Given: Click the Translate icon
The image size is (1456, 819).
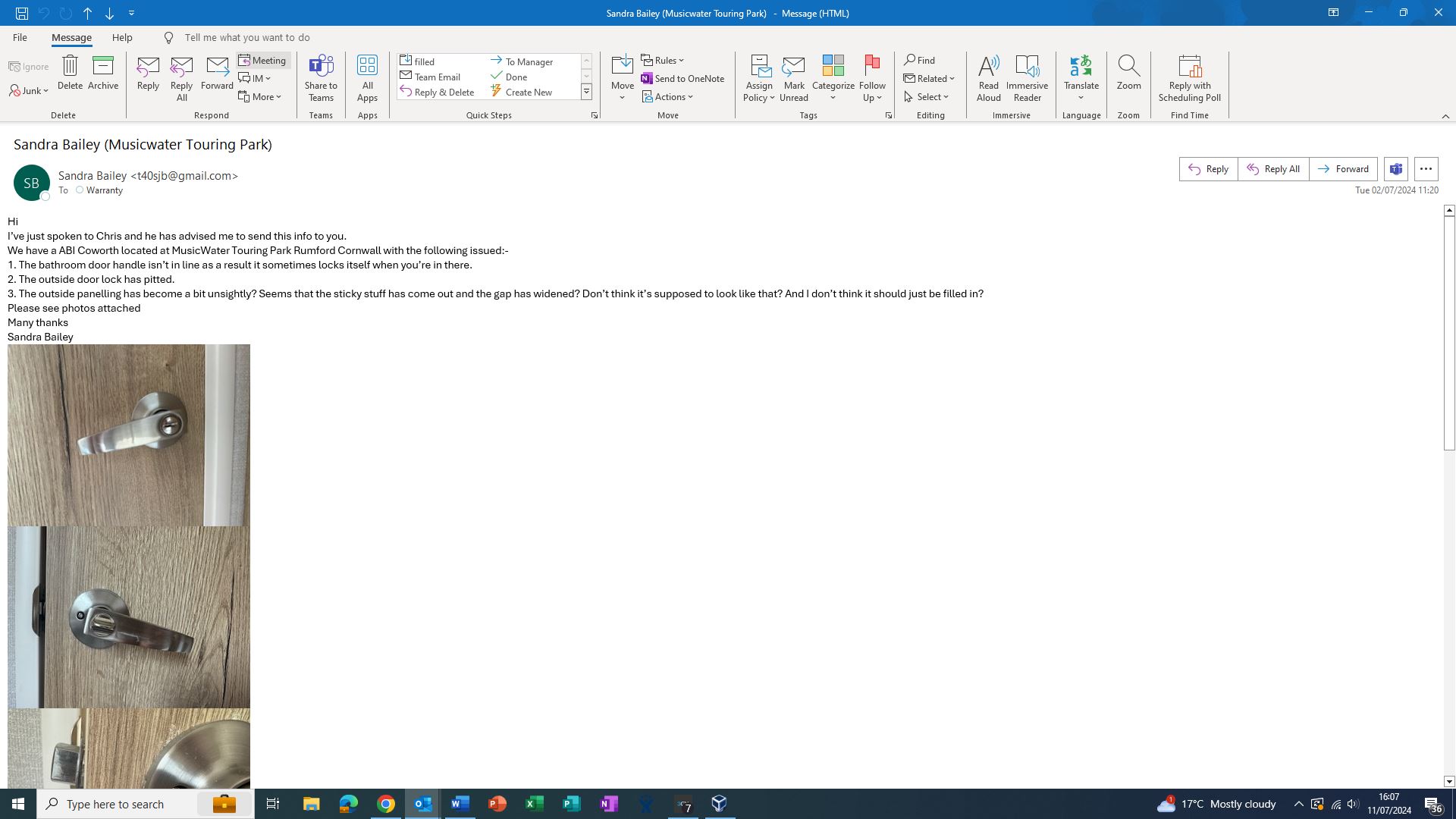Looking at the screenshot, I should pos(1081,66).
